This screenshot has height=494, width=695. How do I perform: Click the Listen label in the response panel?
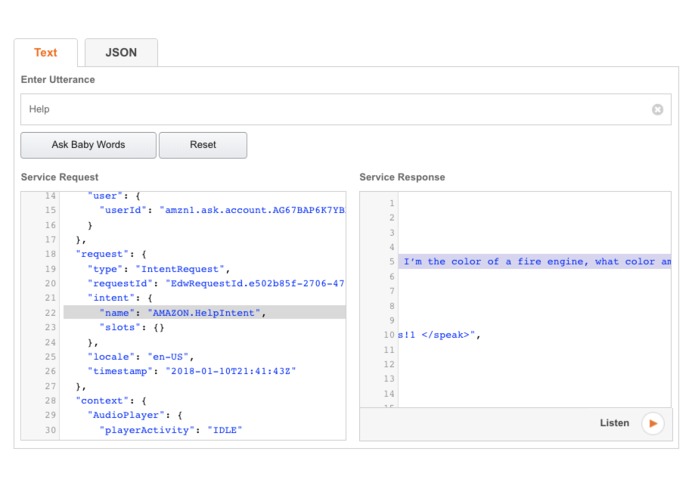615,423
